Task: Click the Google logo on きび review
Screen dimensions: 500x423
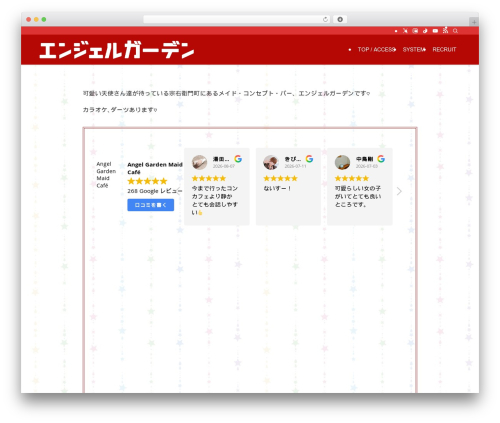Action: (x=309, y=159)
